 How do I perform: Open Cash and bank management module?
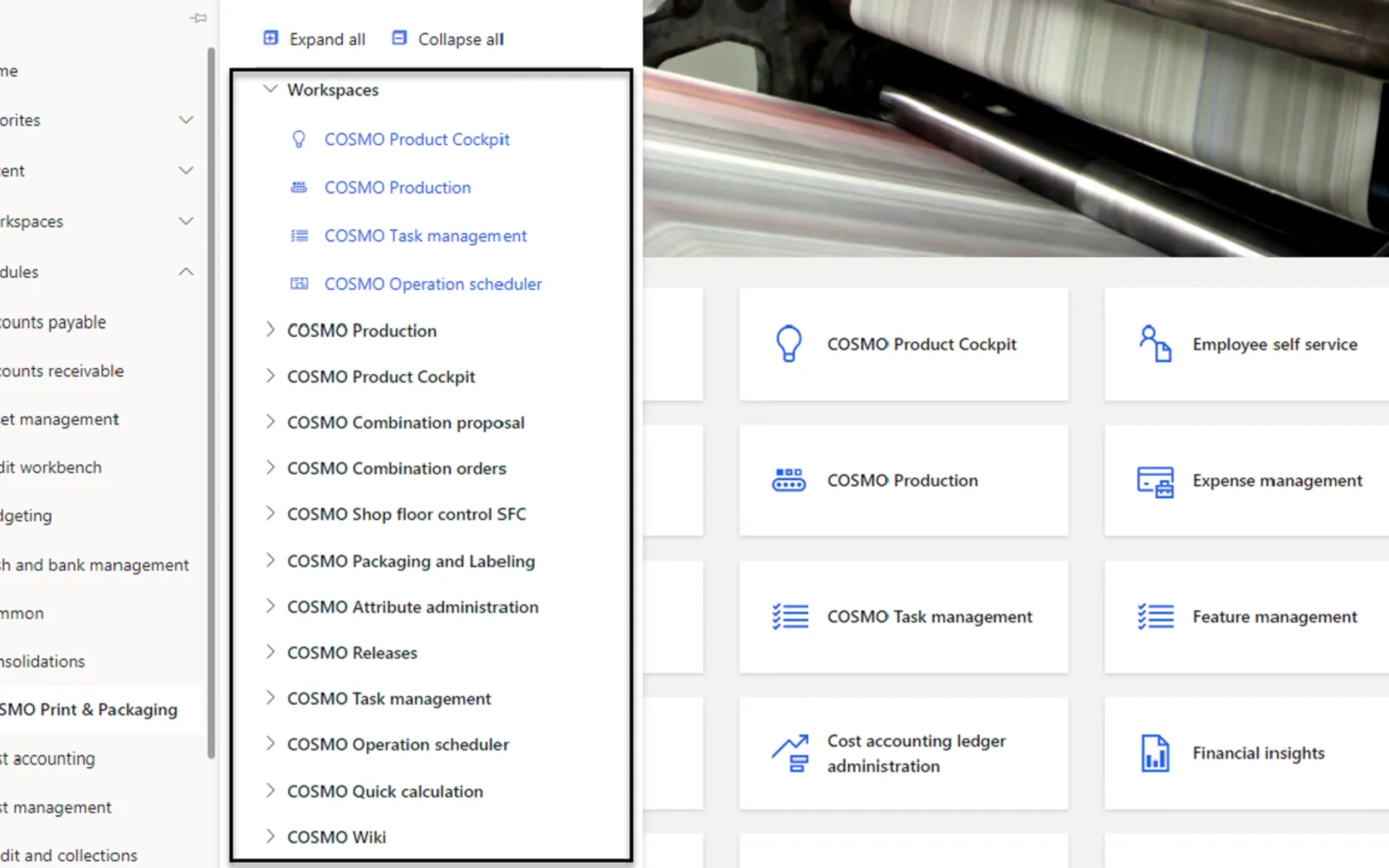[x=94, y=565]
